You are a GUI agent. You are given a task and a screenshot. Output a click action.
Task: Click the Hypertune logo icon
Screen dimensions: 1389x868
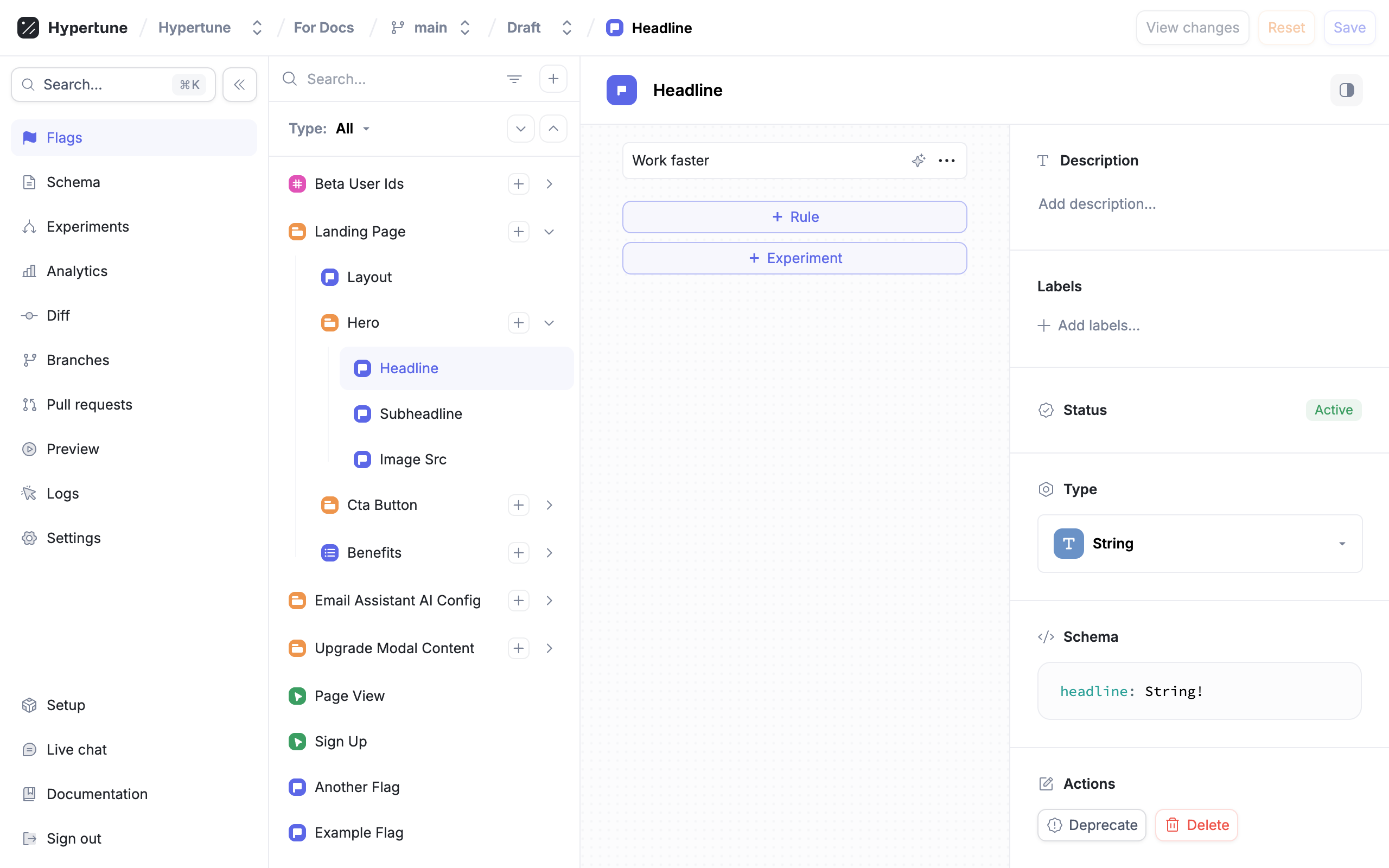(28, 28)
